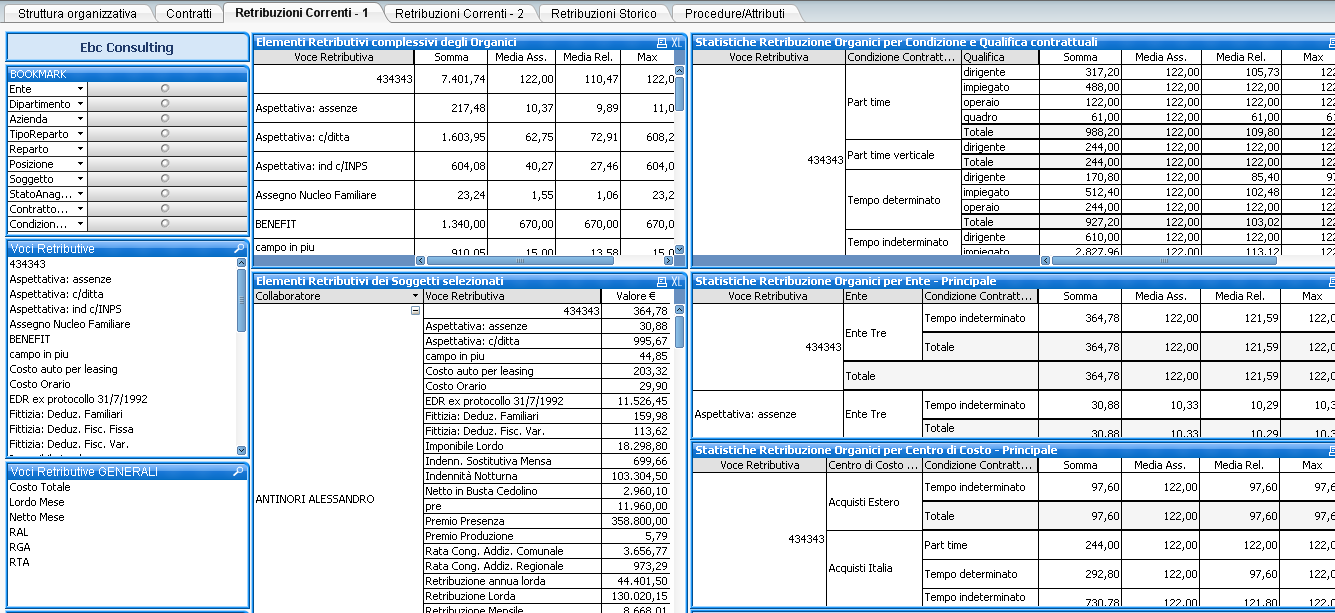1335x613 pixels.
Task: Export Elementi Retributivi complessivi table to Excel (XL)
Action: pos(676,42)
